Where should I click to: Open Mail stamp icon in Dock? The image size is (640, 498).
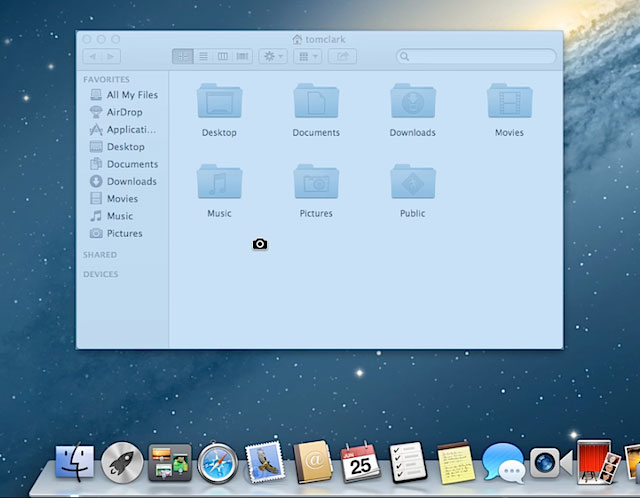coord(265,462)
